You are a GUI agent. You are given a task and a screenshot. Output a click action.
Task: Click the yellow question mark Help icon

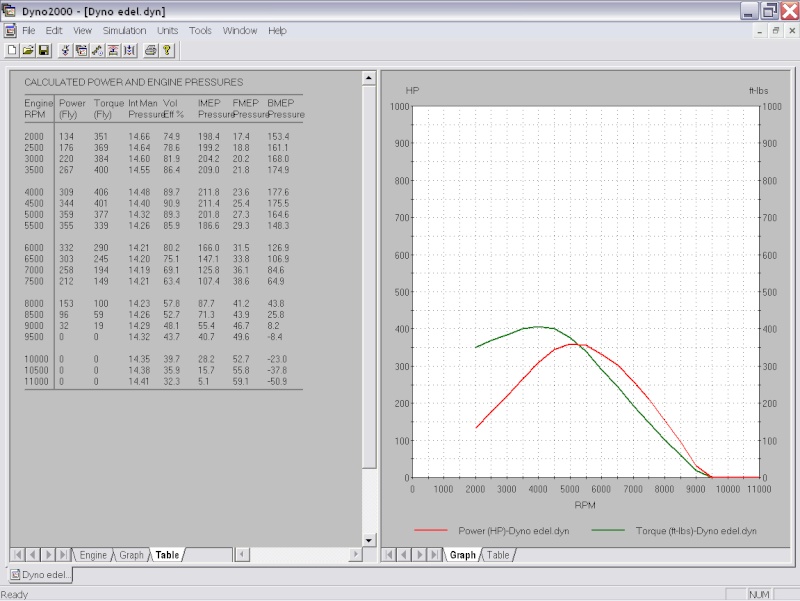[167, 50]
